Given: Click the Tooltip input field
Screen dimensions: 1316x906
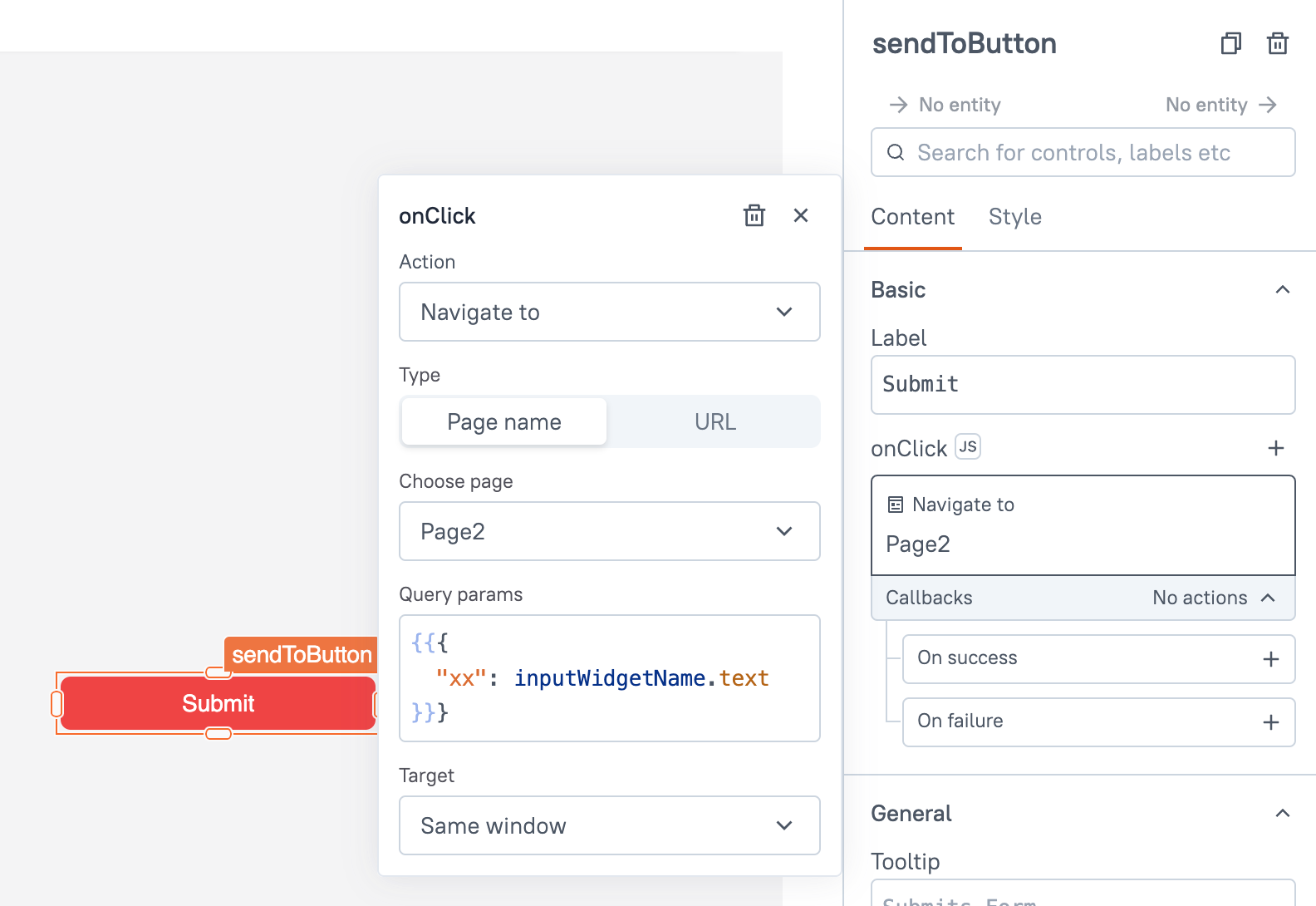Looking at the screenshot, I should pyautogui.click(x=1083, y=894).
